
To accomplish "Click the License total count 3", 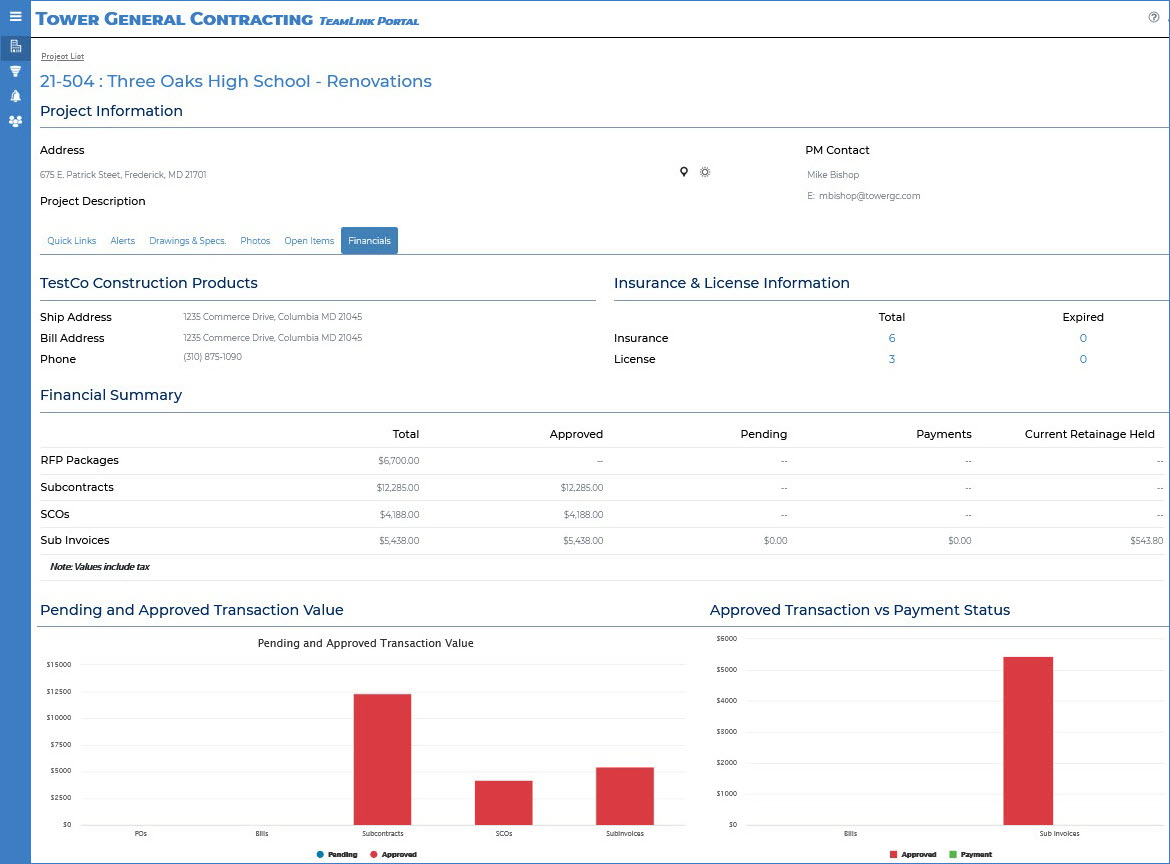I will pos(892,359).
